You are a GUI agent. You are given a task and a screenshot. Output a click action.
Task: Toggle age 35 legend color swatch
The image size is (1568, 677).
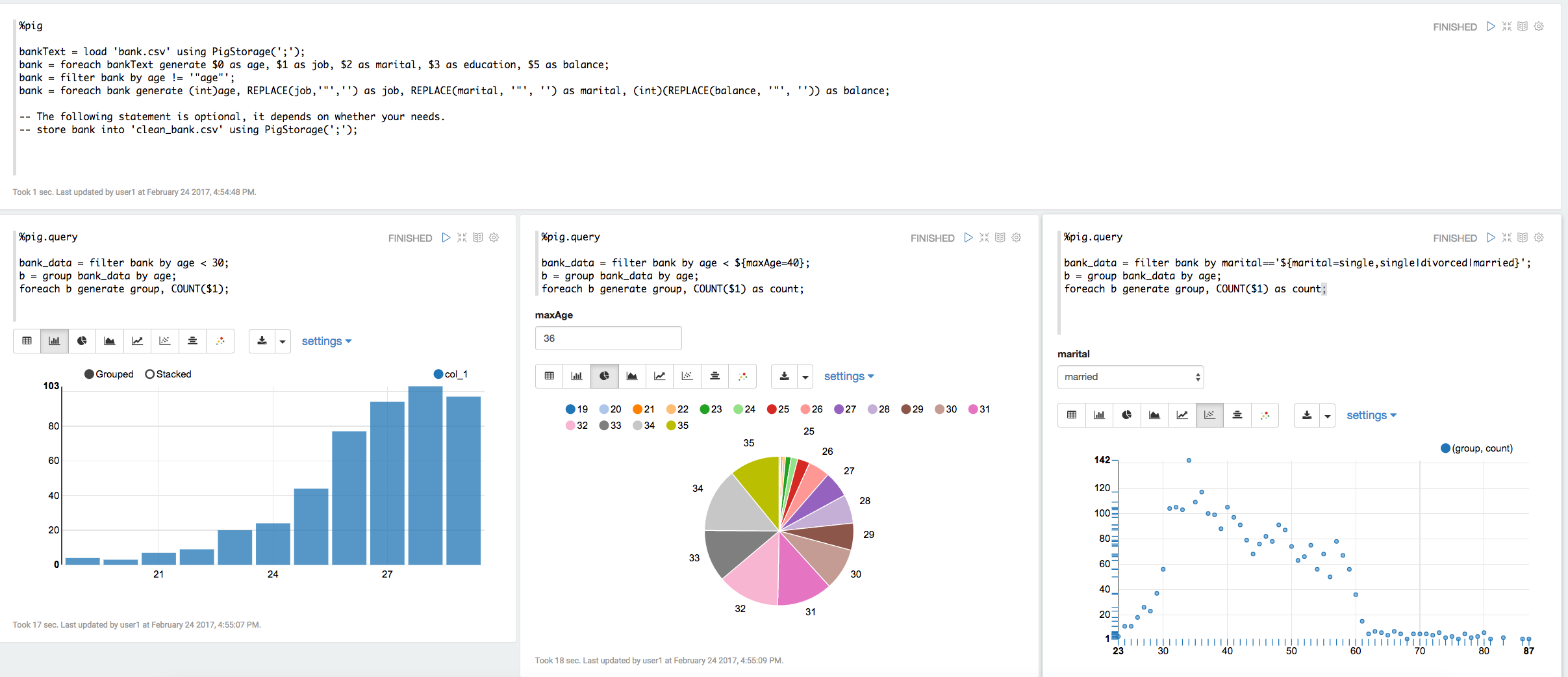[671, 426]
